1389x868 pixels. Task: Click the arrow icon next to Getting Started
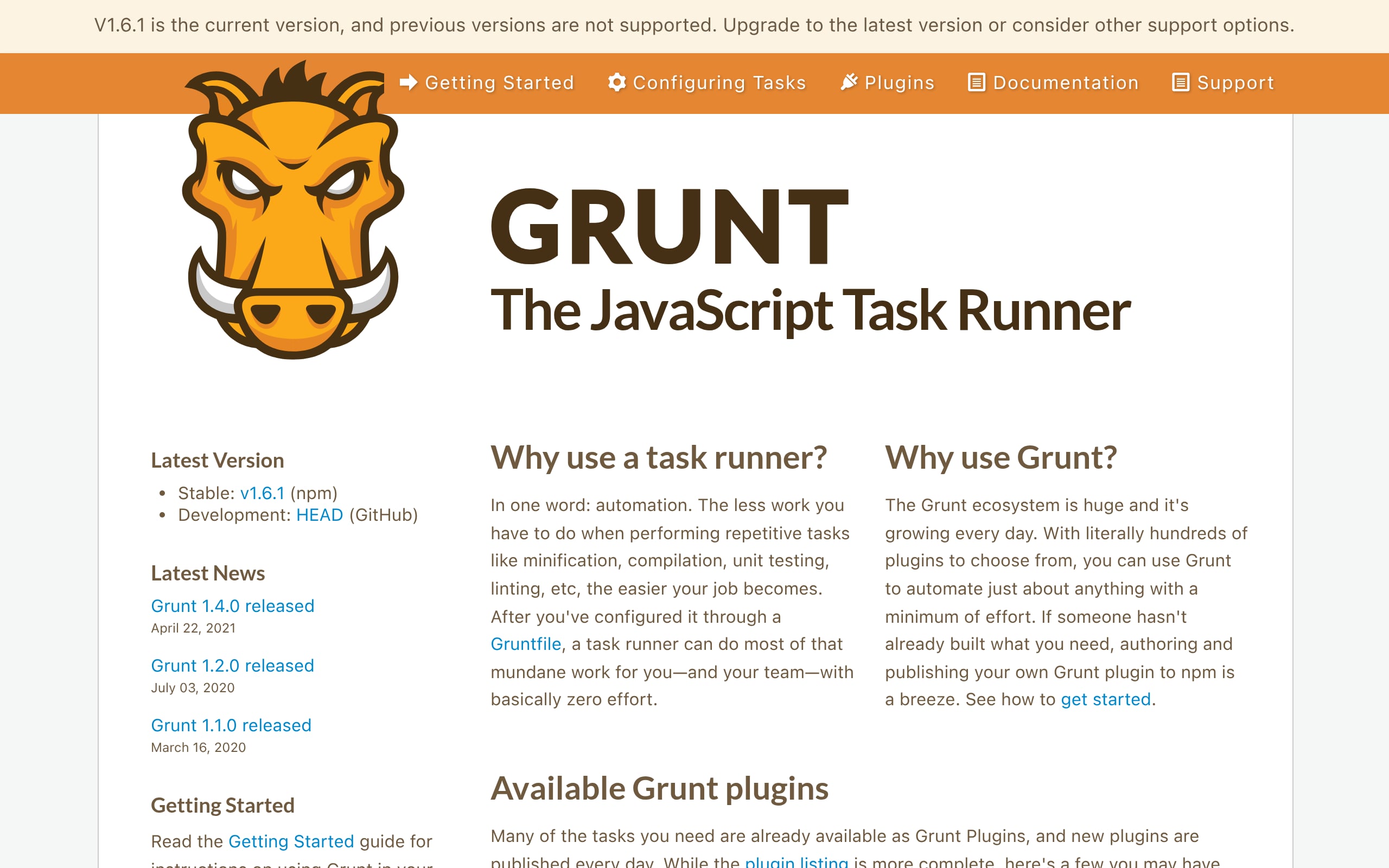408,82
